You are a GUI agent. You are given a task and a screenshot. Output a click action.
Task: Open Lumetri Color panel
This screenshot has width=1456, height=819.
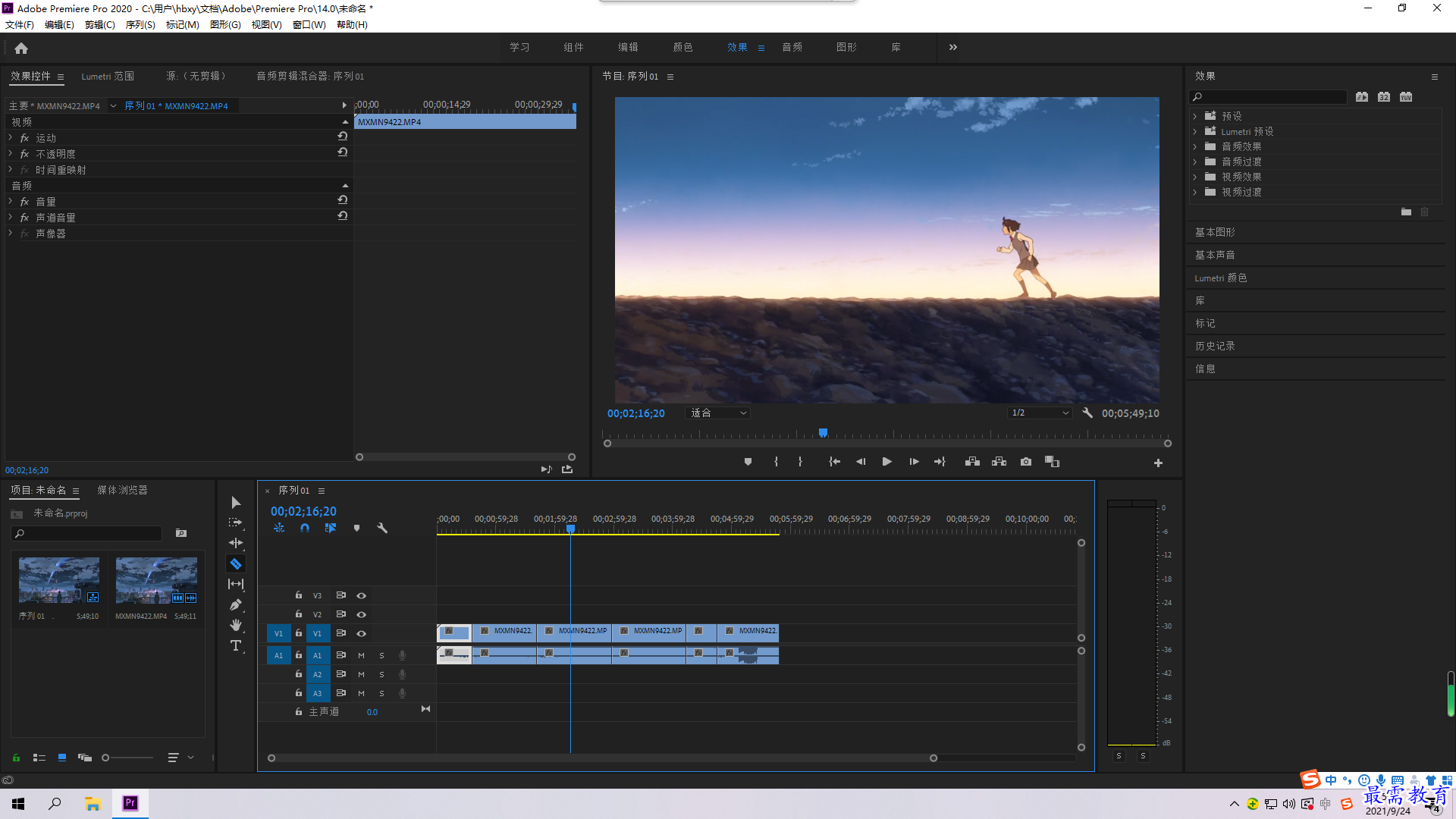tap(1221, 278)
